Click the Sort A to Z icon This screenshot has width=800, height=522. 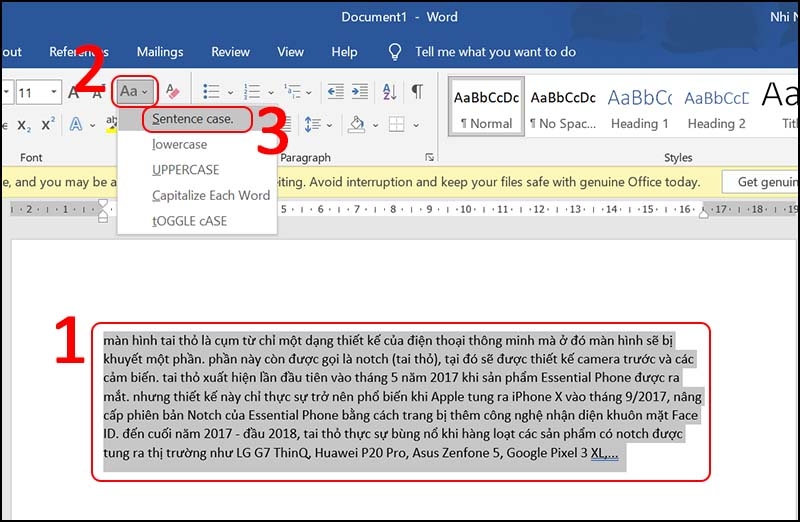pos(389,92)
